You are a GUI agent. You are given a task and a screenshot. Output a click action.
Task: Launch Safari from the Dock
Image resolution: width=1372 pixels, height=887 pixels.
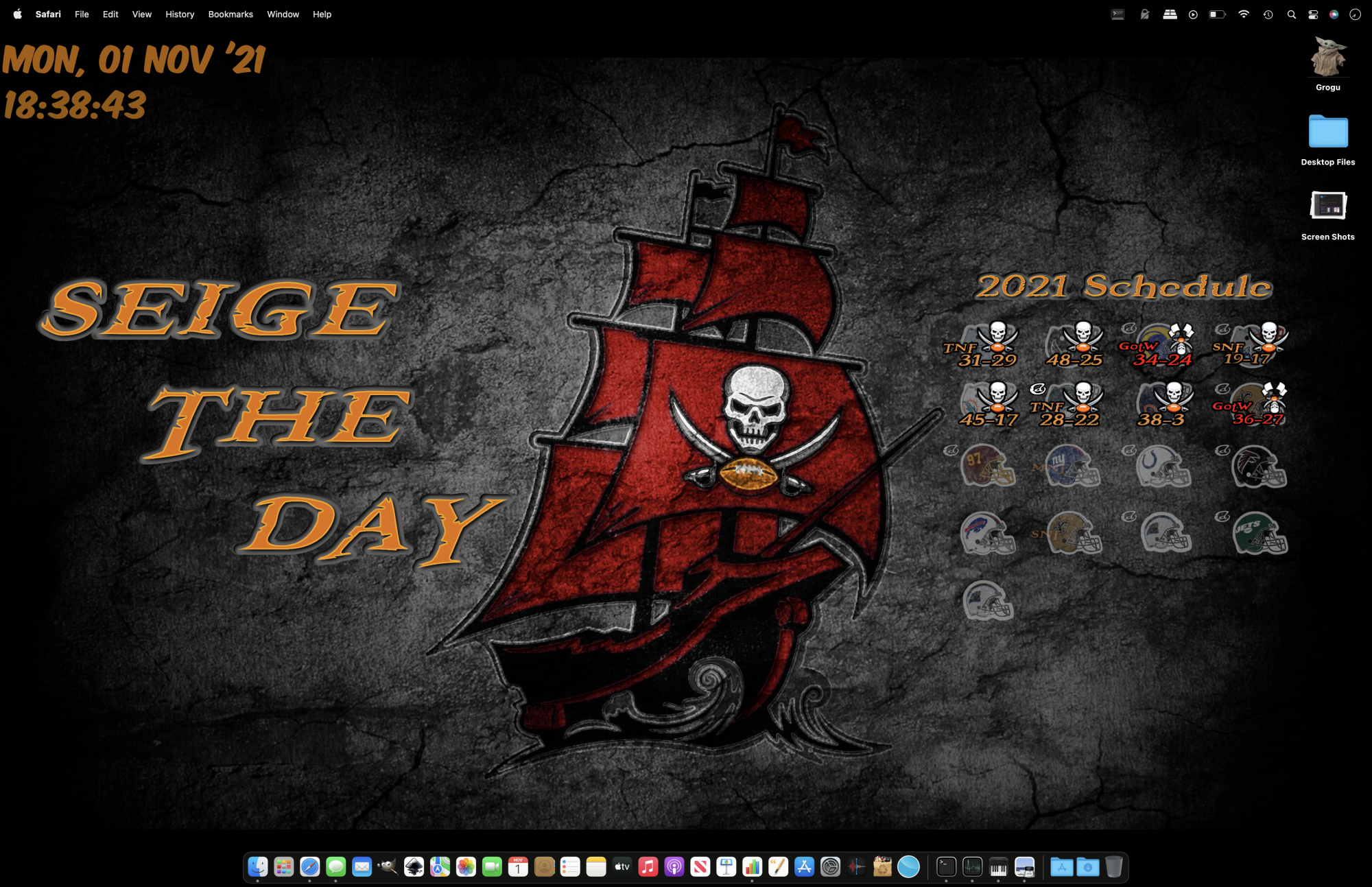tap(310, 866)
